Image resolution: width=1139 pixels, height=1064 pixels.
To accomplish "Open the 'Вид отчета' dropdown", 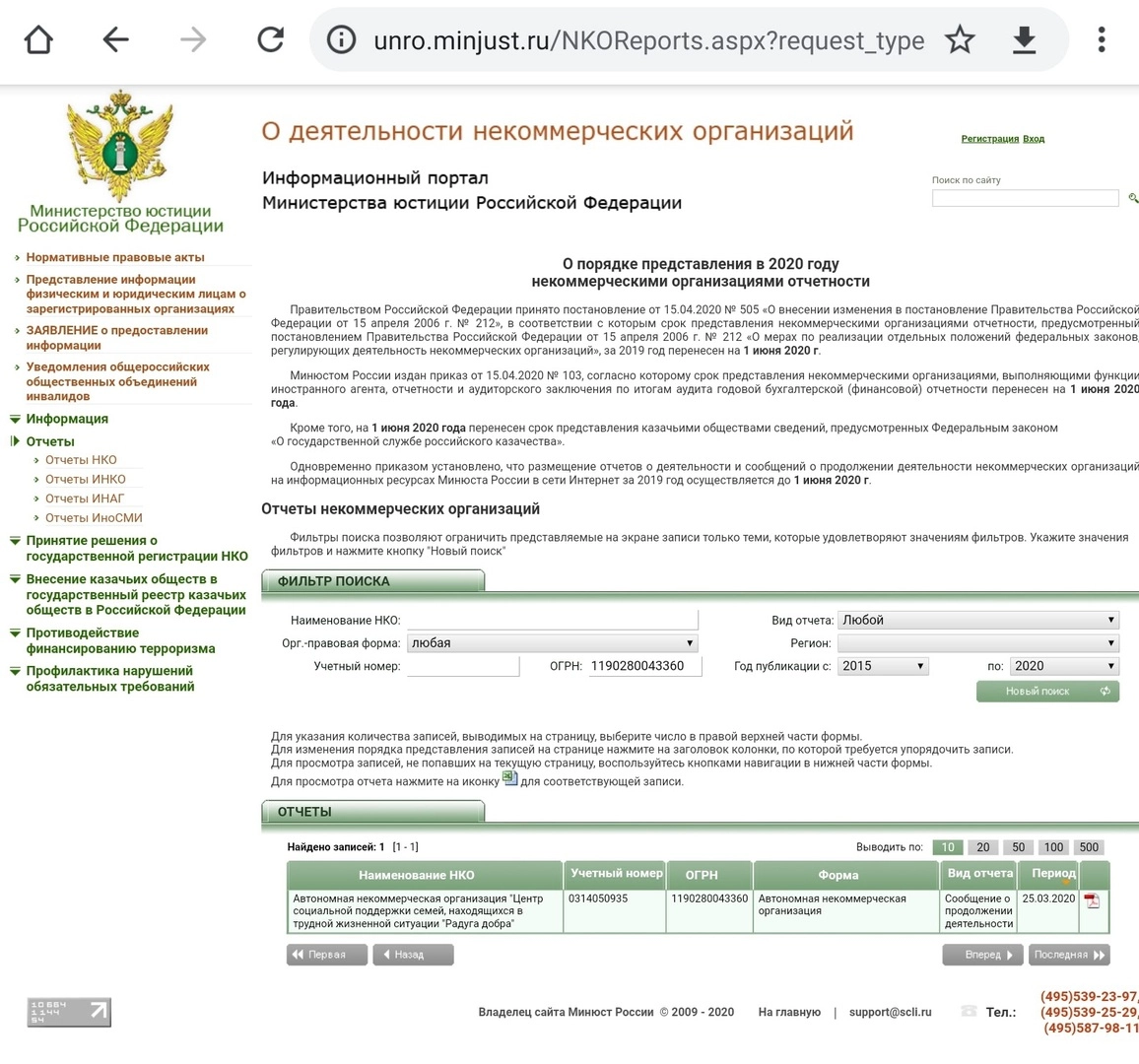I will click(977, 621).
